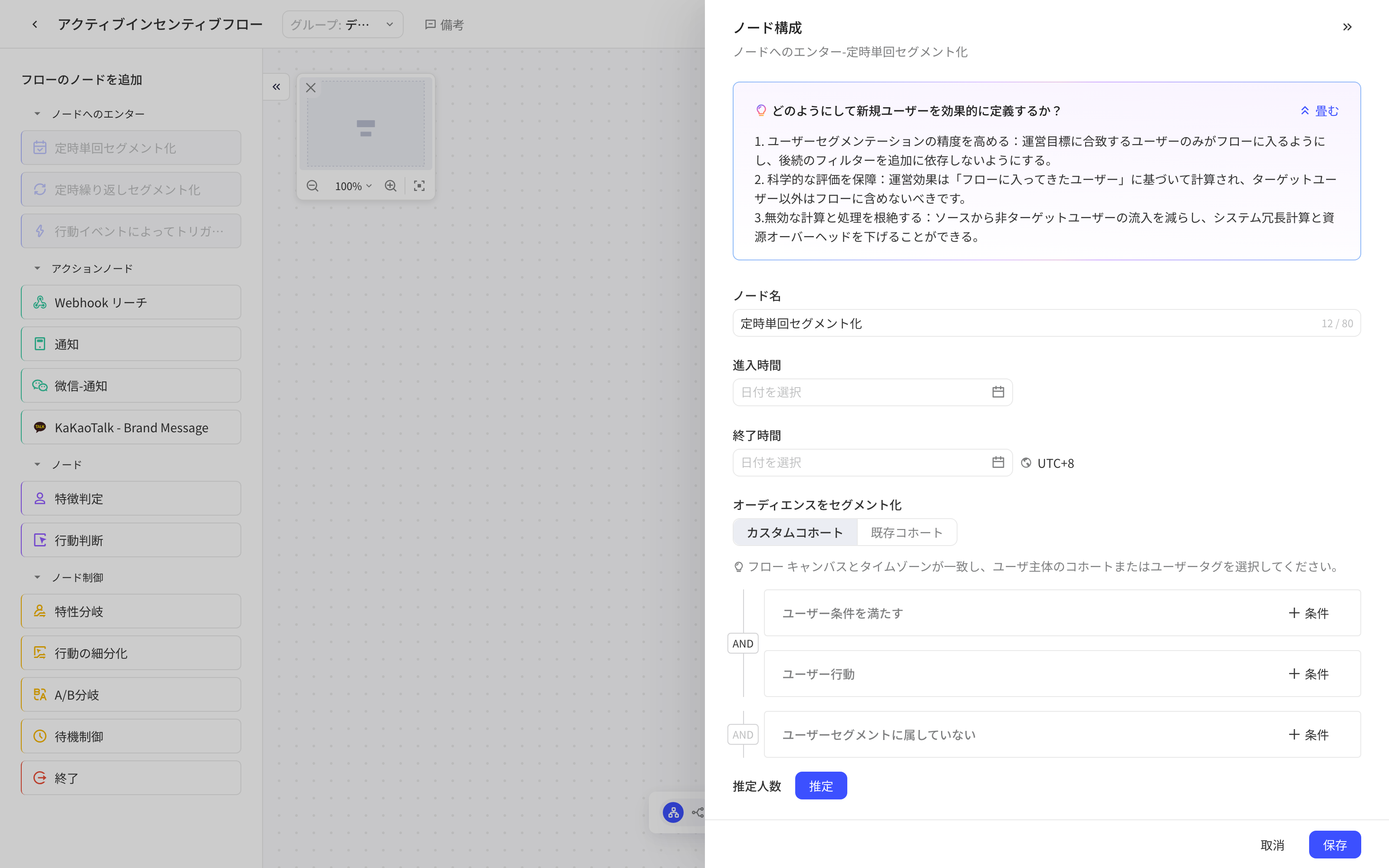Click the 定時単回セグメント化 calendar icon
1389x868 pixels.
click(39, 148)
